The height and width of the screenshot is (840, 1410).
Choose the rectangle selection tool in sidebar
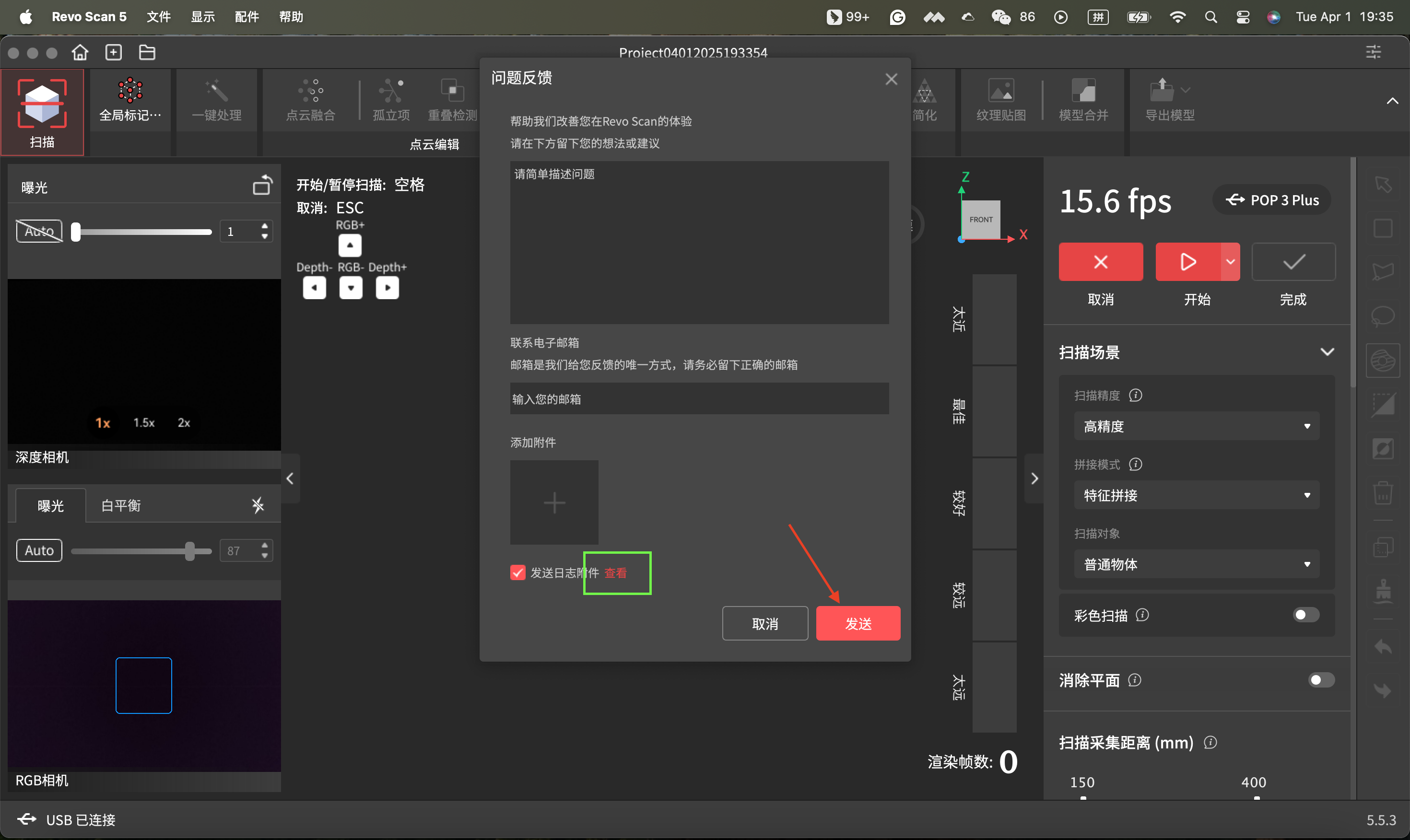tap(1383, 229)
